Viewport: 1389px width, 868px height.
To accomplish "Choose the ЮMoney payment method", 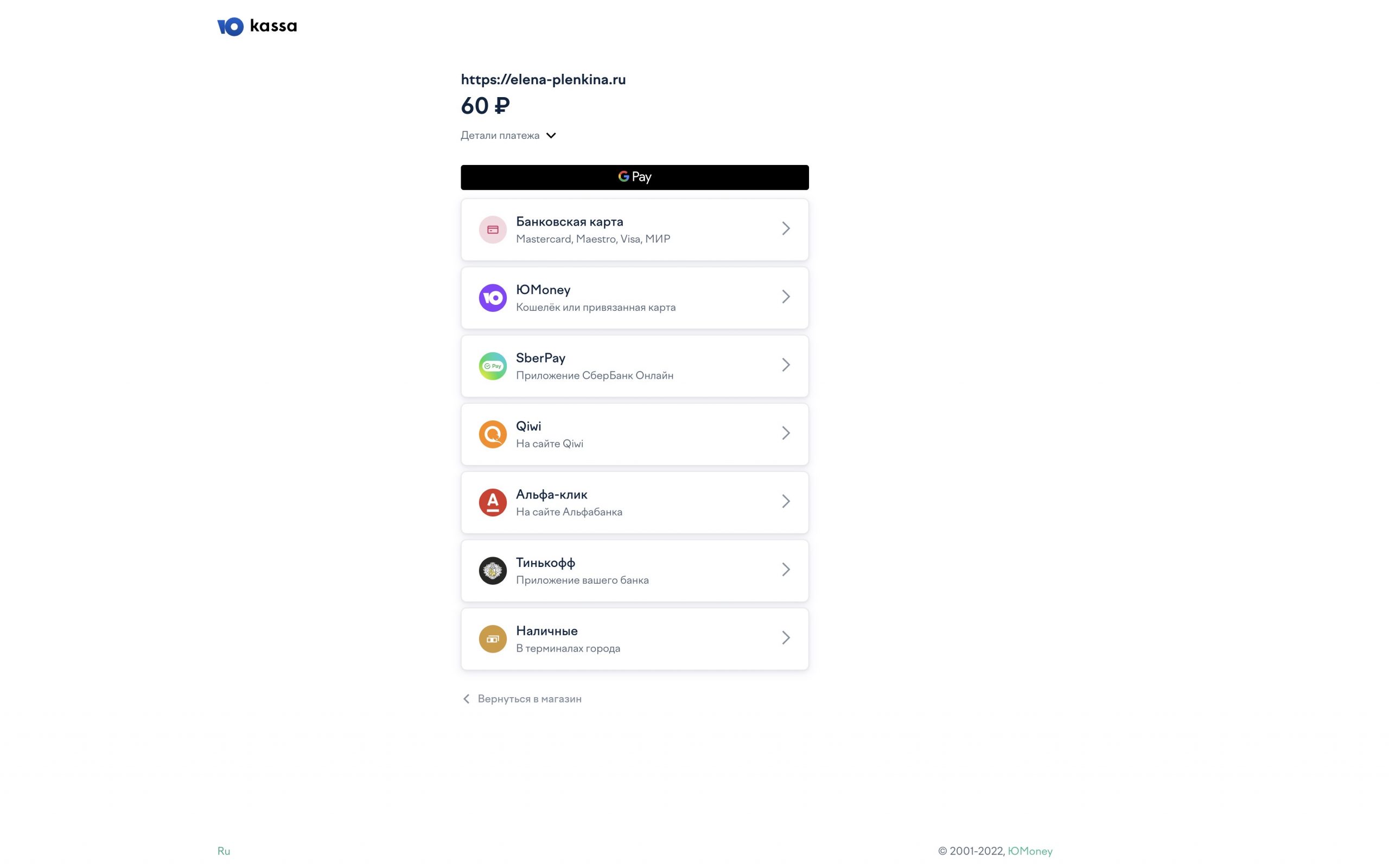I will 634,298.
